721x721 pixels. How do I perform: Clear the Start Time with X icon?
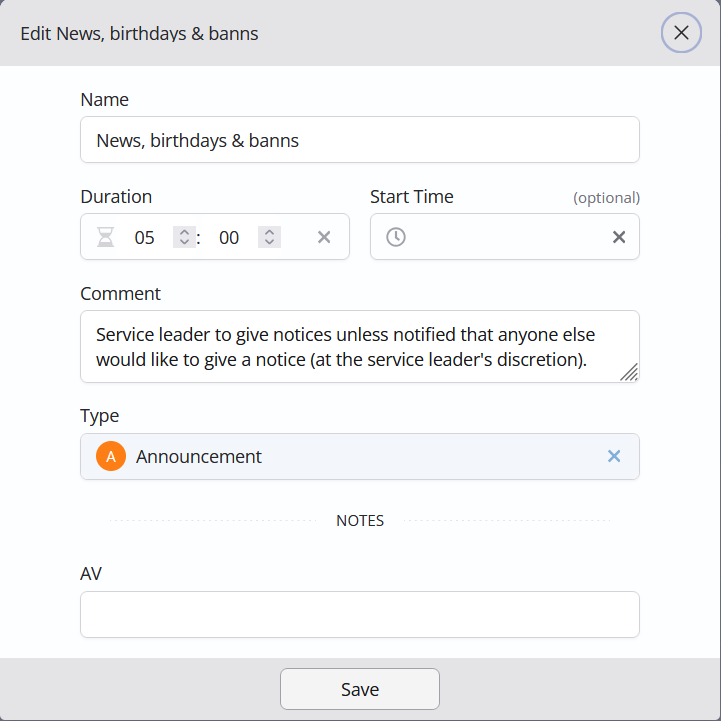point(619,237)
